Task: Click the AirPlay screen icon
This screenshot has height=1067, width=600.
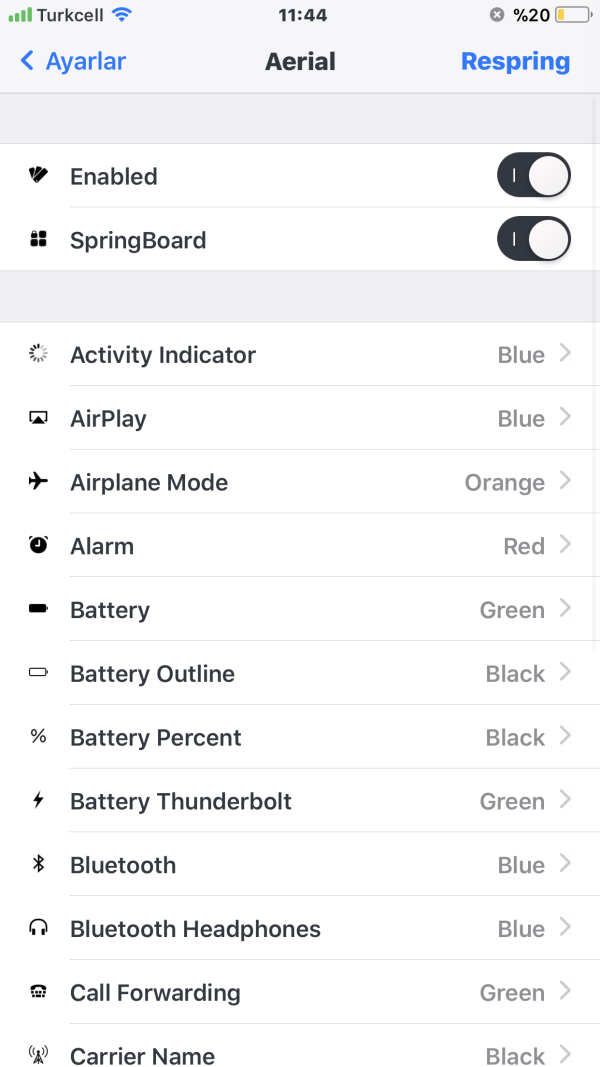Action: point(38,418)
